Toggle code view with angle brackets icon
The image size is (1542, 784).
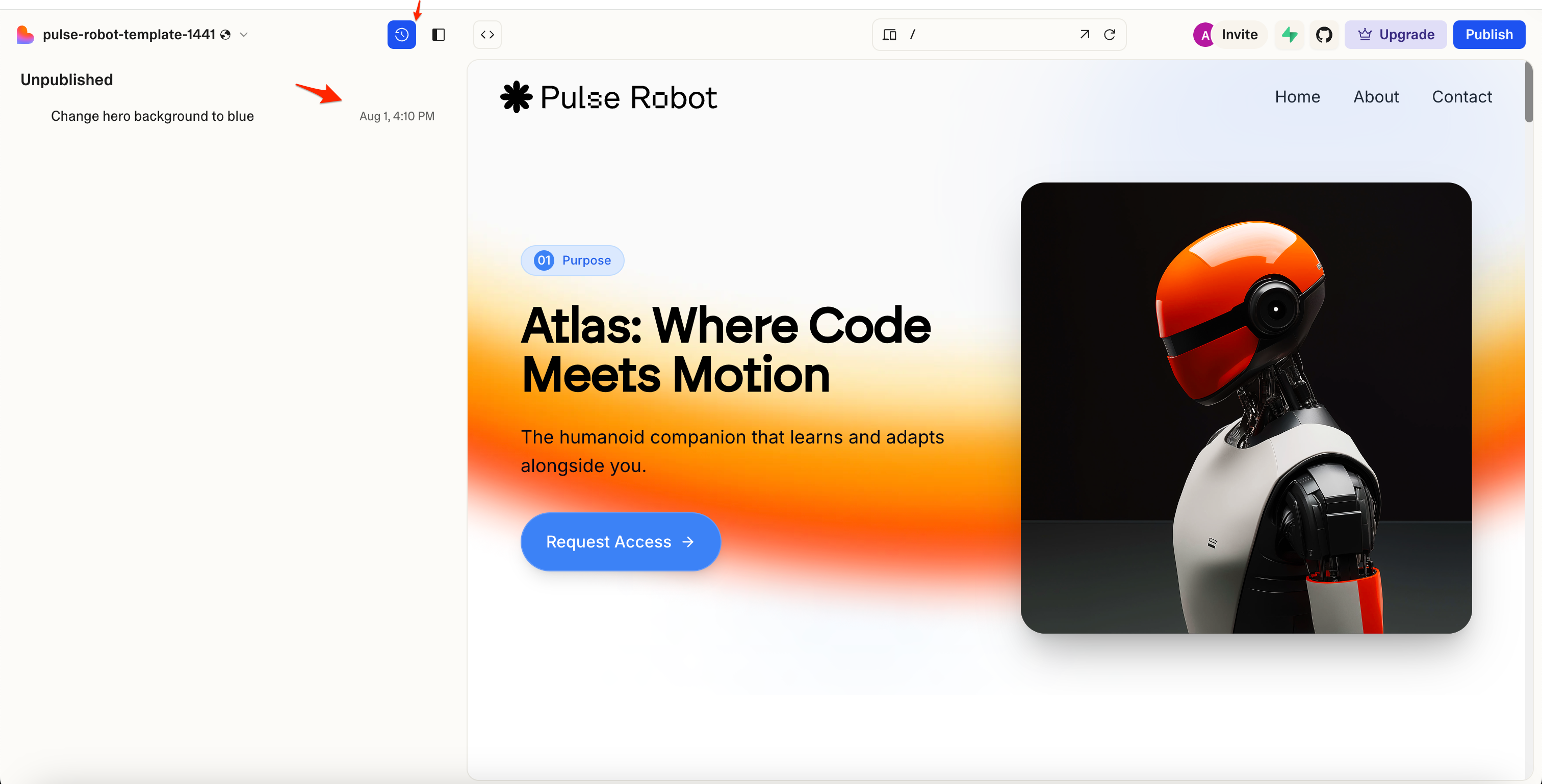click(x=487, y=35)
